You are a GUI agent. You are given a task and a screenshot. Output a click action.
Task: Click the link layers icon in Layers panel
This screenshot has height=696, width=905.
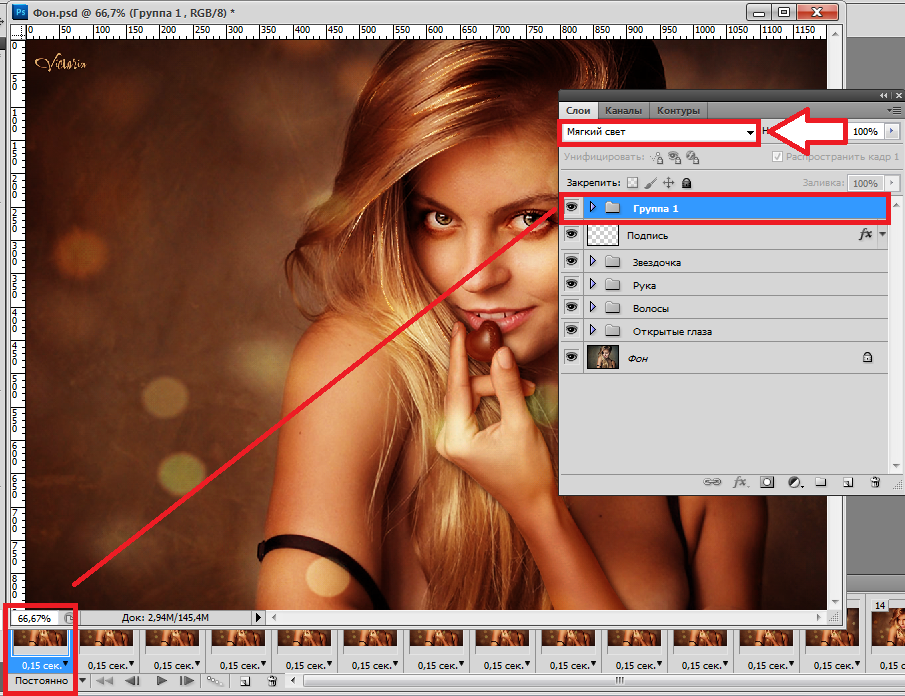[x=712, y=482]
